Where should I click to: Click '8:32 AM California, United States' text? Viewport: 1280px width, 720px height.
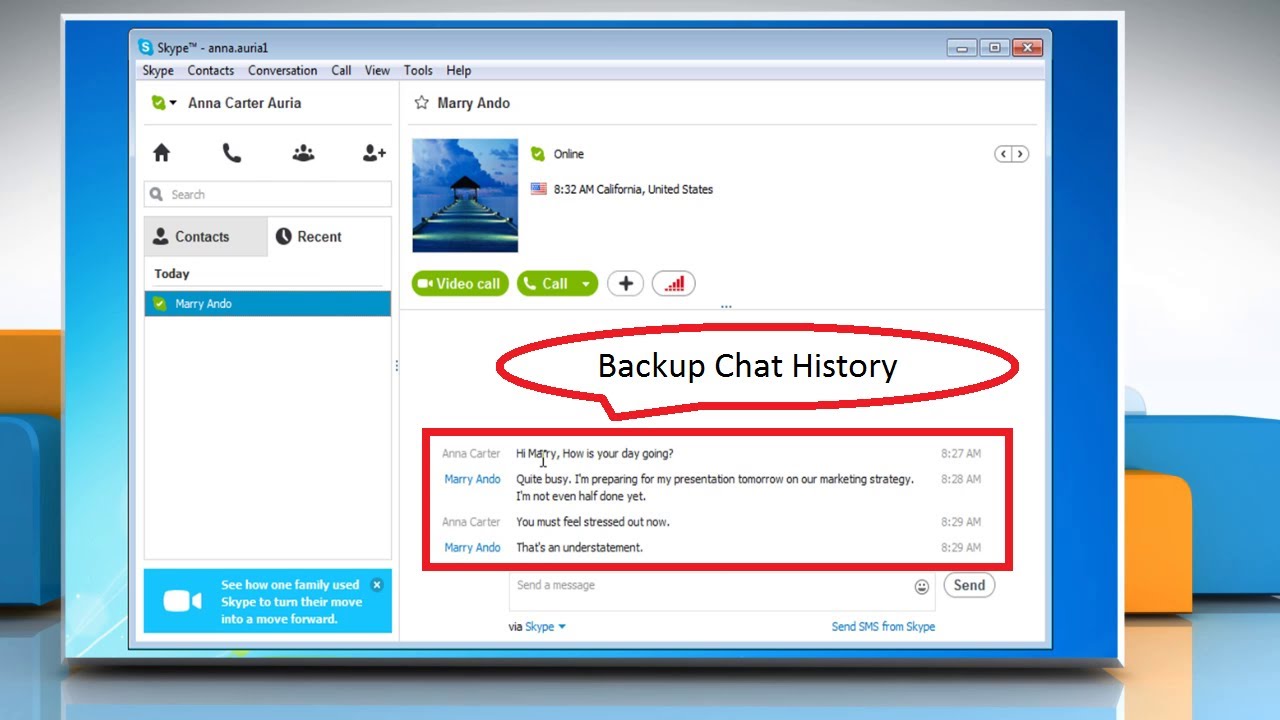tap(633, 189)
